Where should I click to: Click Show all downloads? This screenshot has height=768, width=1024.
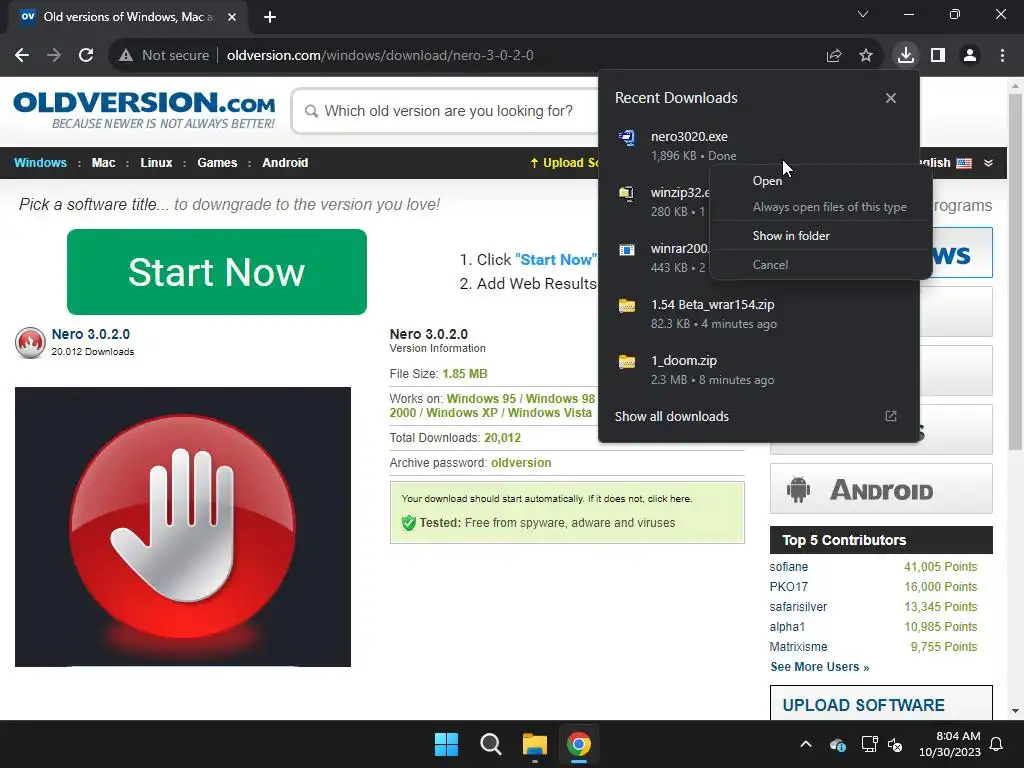tap(671, 417)
